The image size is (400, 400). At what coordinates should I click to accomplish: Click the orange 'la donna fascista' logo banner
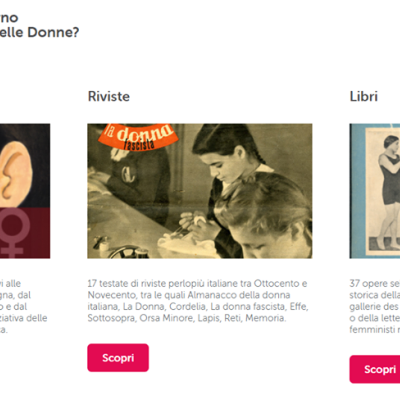click(139, 136)
